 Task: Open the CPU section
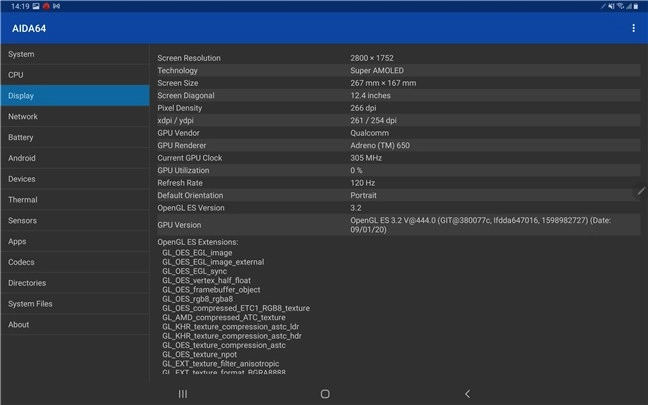tap(75, 75)
